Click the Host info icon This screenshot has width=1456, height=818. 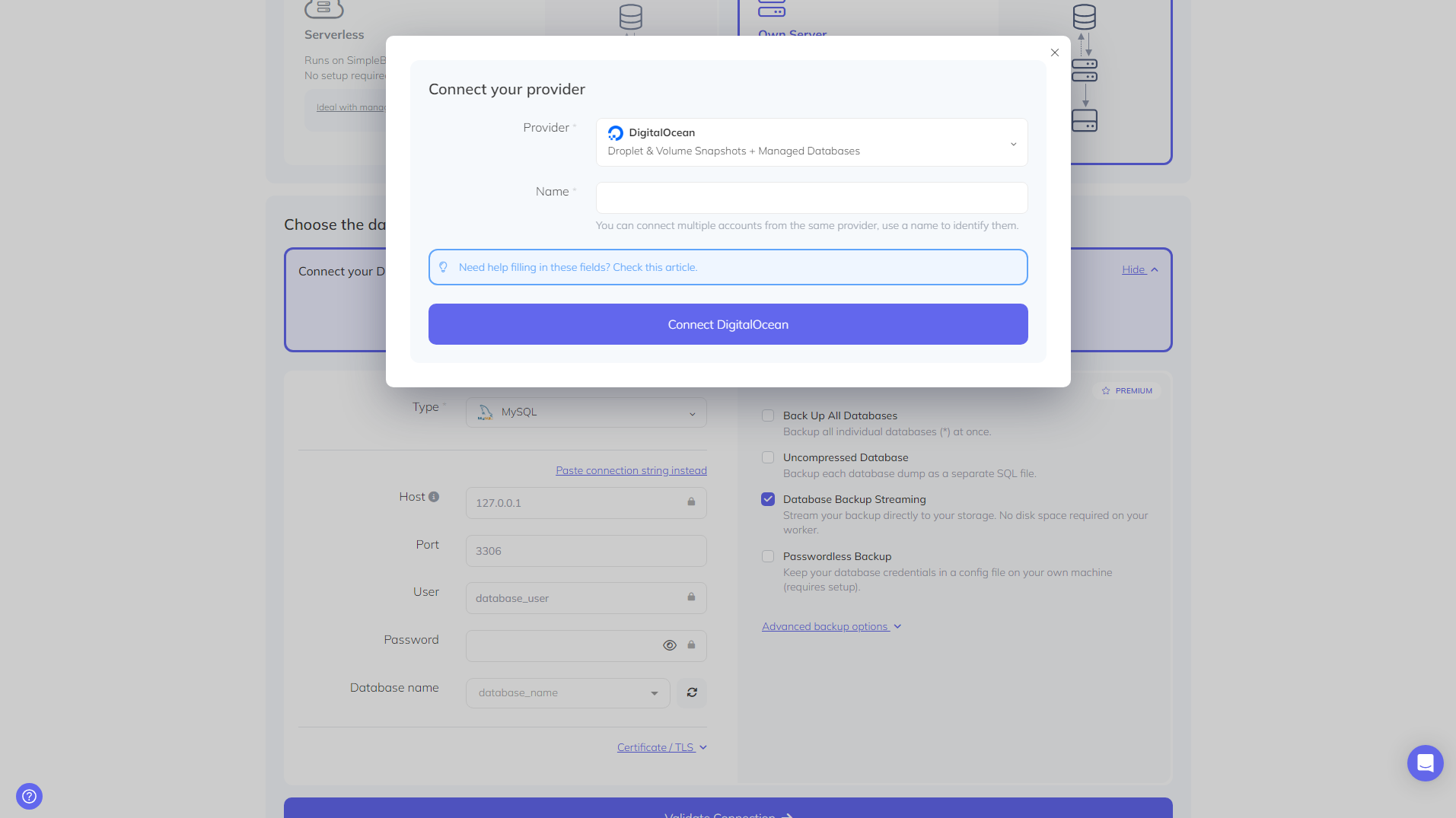coord(434,497)
